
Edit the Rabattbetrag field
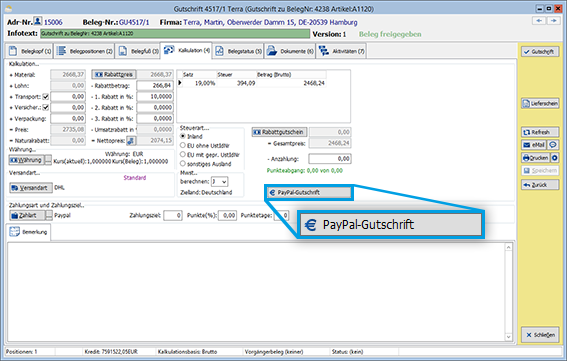click(155, 86)
